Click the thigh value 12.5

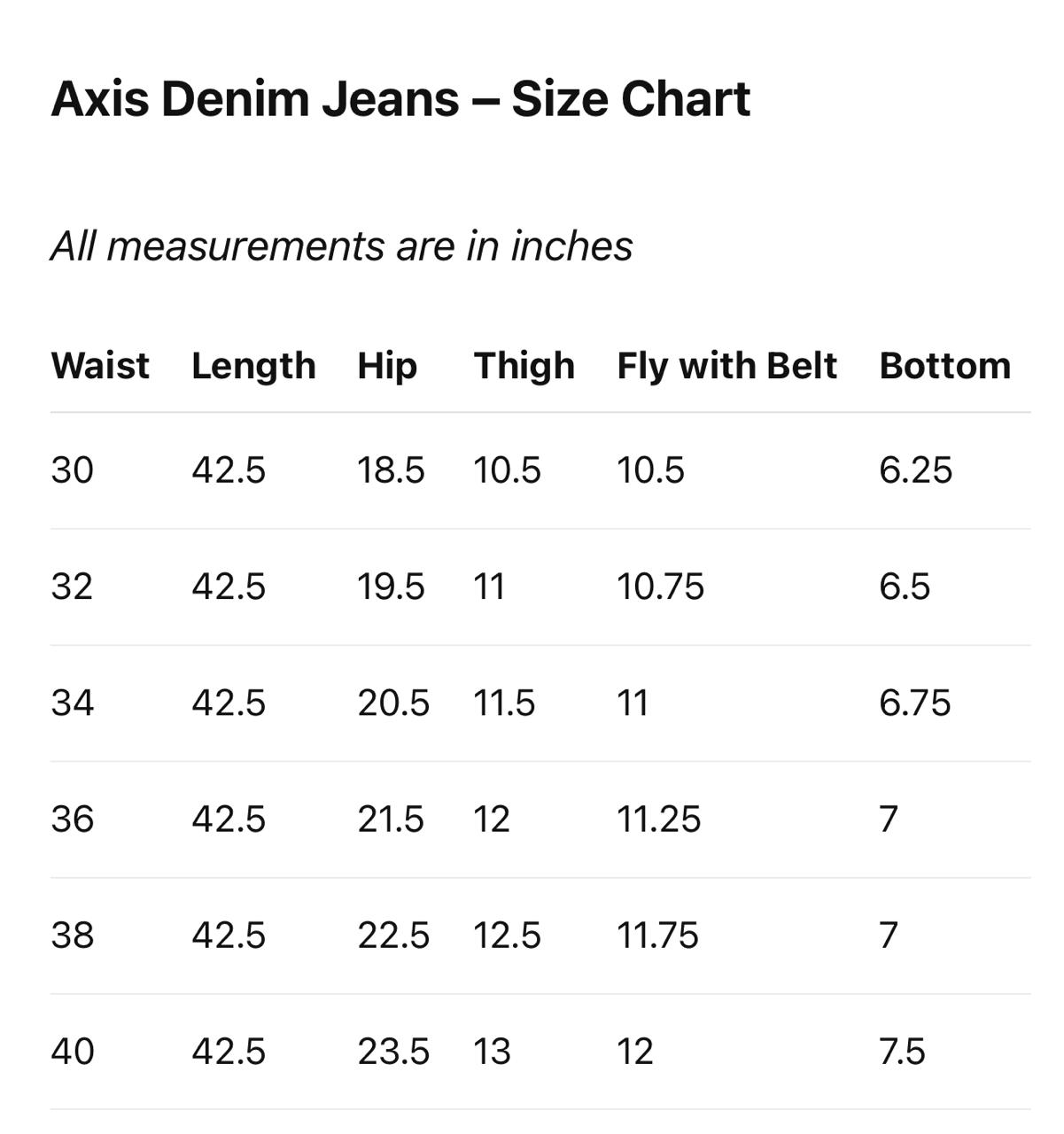507,936
